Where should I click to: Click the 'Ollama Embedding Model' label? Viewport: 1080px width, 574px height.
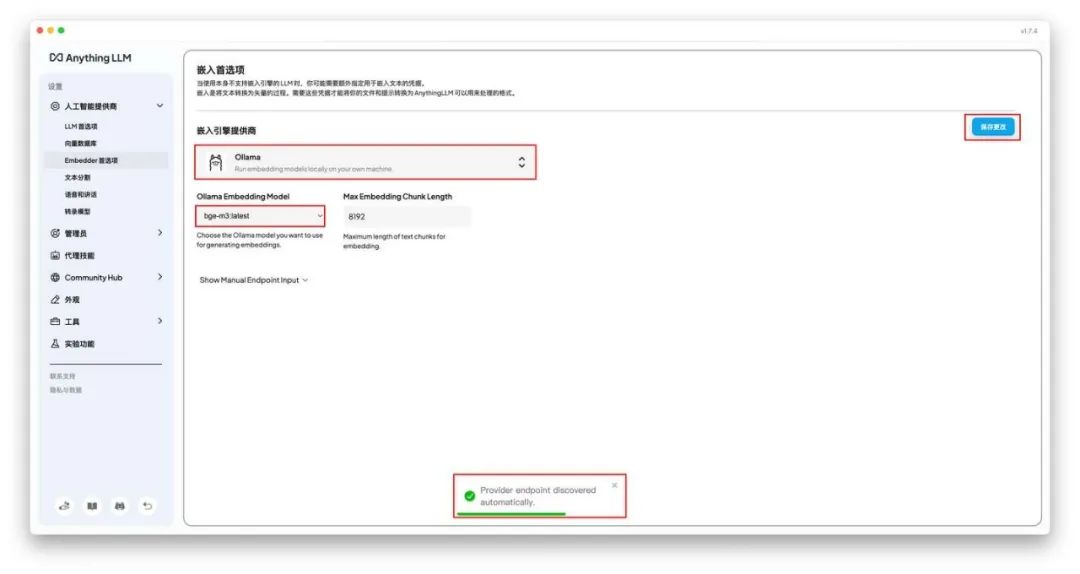(243, 196)
